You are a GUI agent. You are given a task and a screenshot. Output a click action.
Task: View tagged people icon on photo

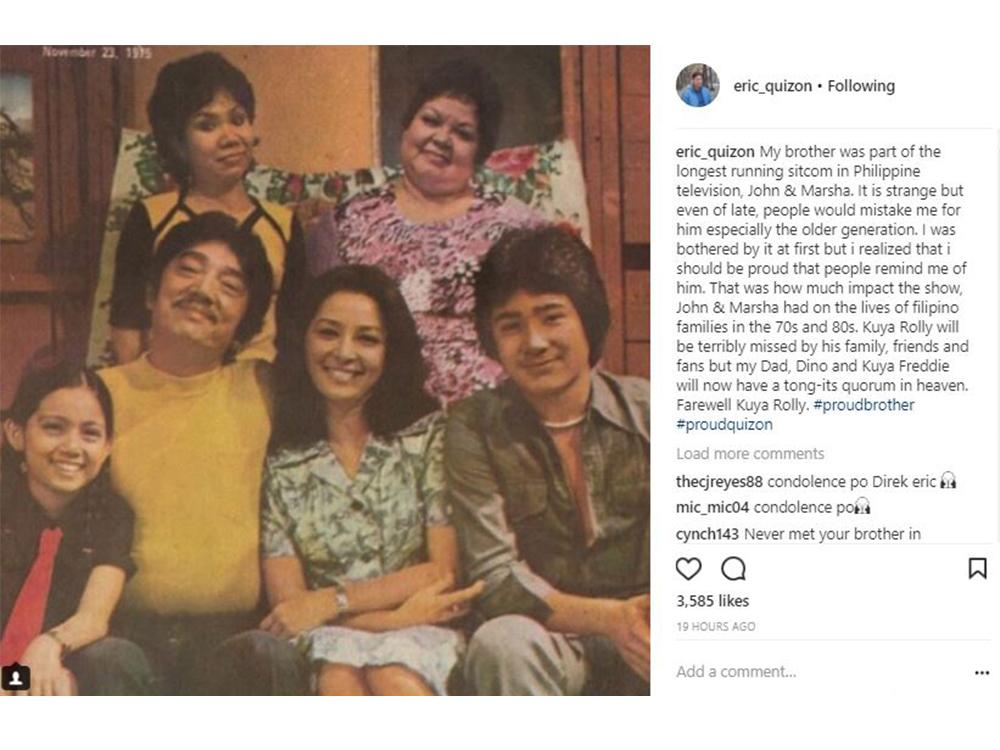point(16,677)
